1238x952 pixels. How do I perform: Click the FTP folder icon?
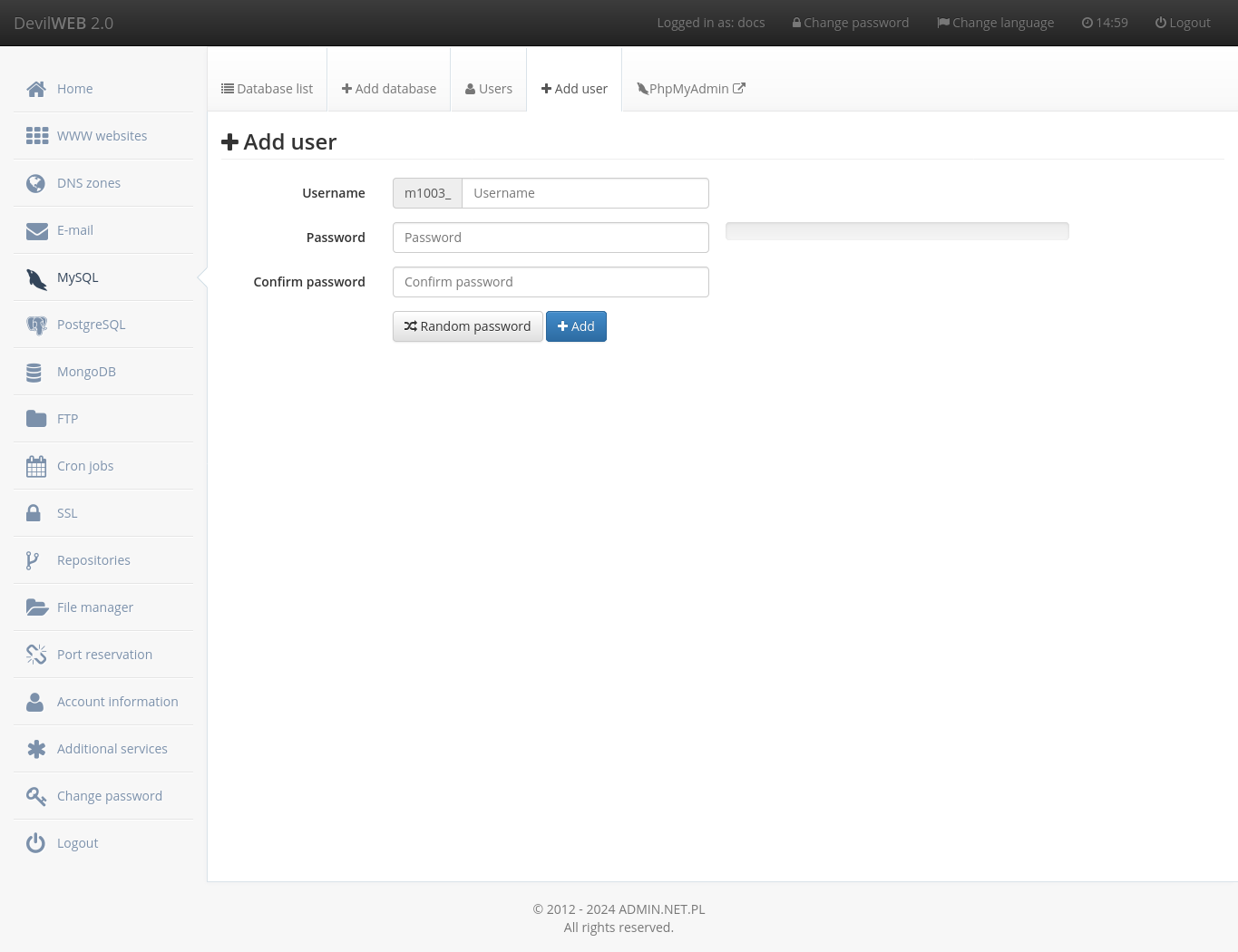(x=36, y=418)
